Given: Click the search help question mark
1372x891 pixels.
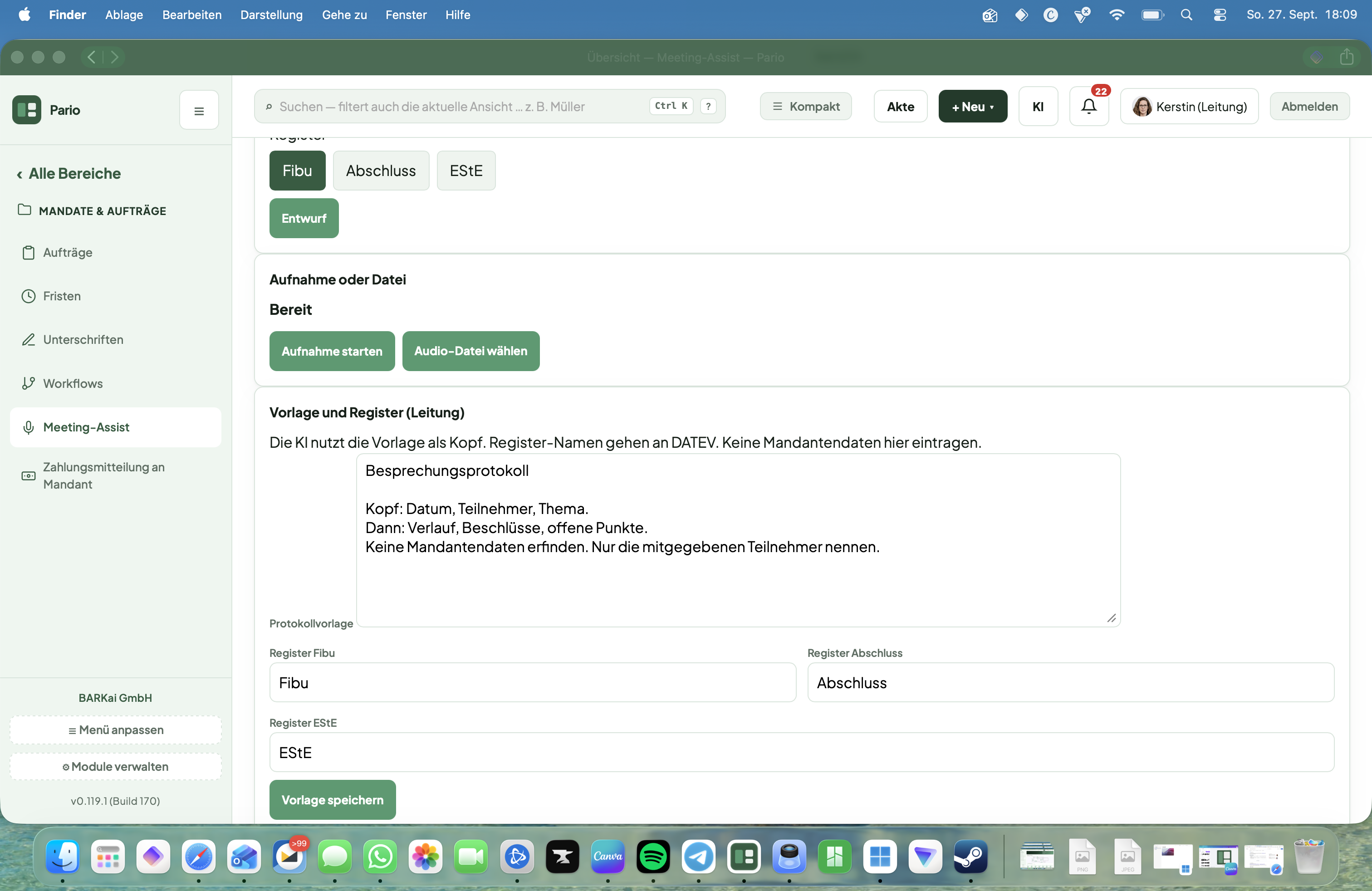Looking at the screenshot, I should [x=709, y=106].
